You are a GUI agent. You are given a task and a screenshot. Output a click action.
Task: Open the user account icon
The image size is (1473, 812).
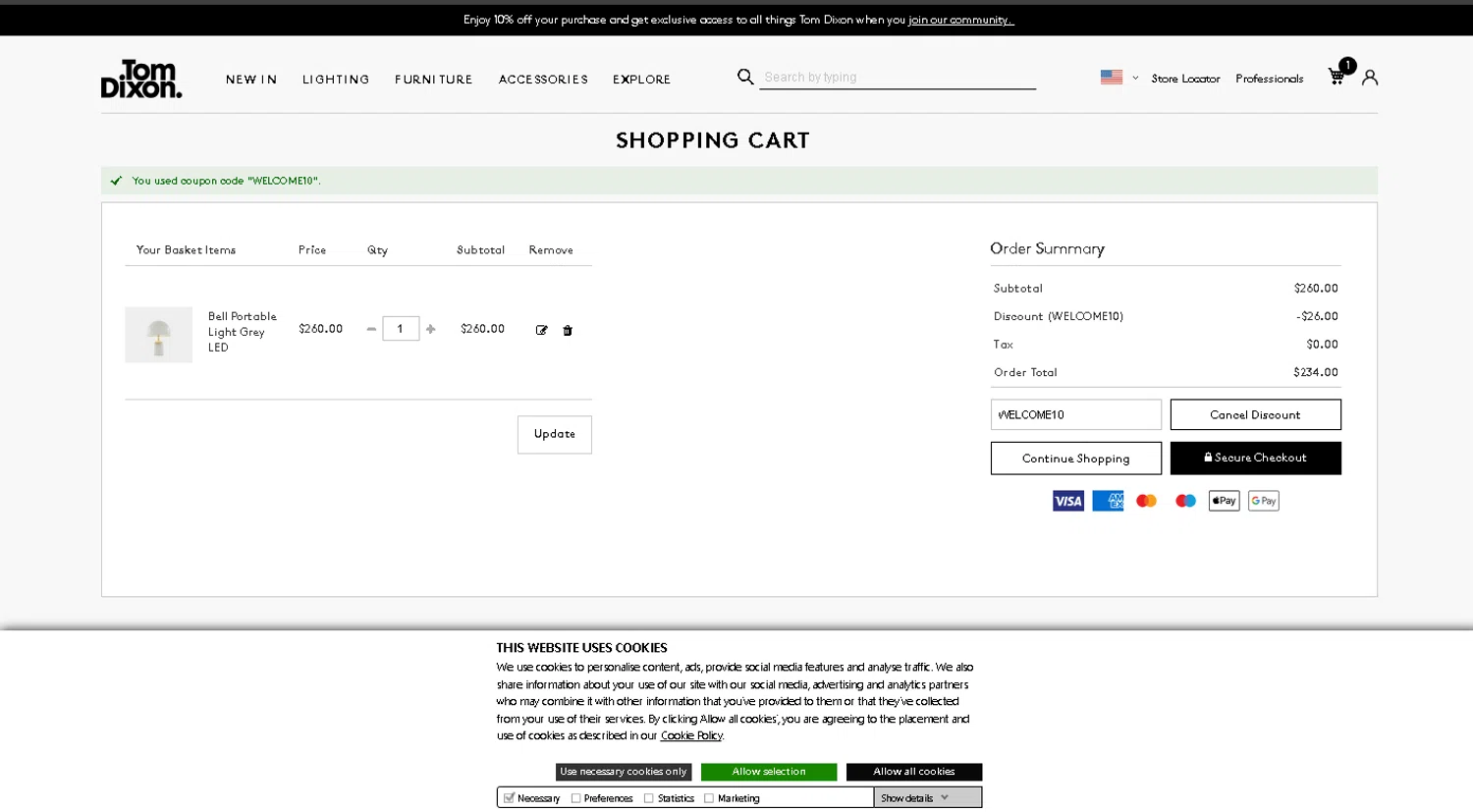[1370, 77]
